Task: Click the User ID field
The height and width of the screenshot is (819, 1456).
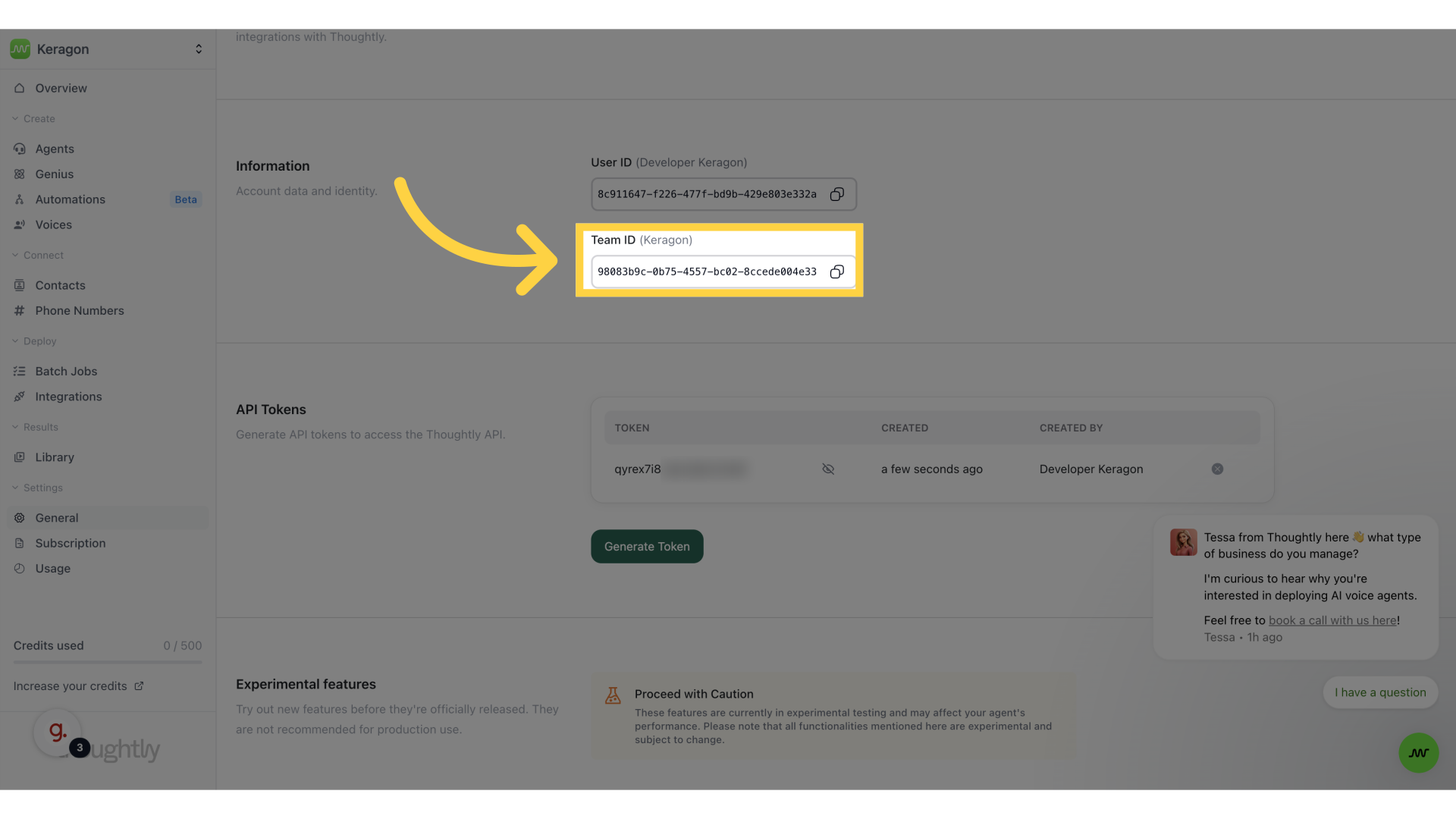Action: (x=723, y=194)
